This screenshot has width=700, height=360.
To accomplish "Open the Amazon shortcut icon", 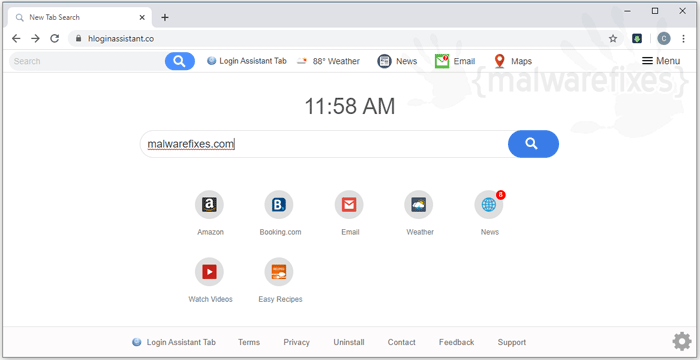I will 209,205.
